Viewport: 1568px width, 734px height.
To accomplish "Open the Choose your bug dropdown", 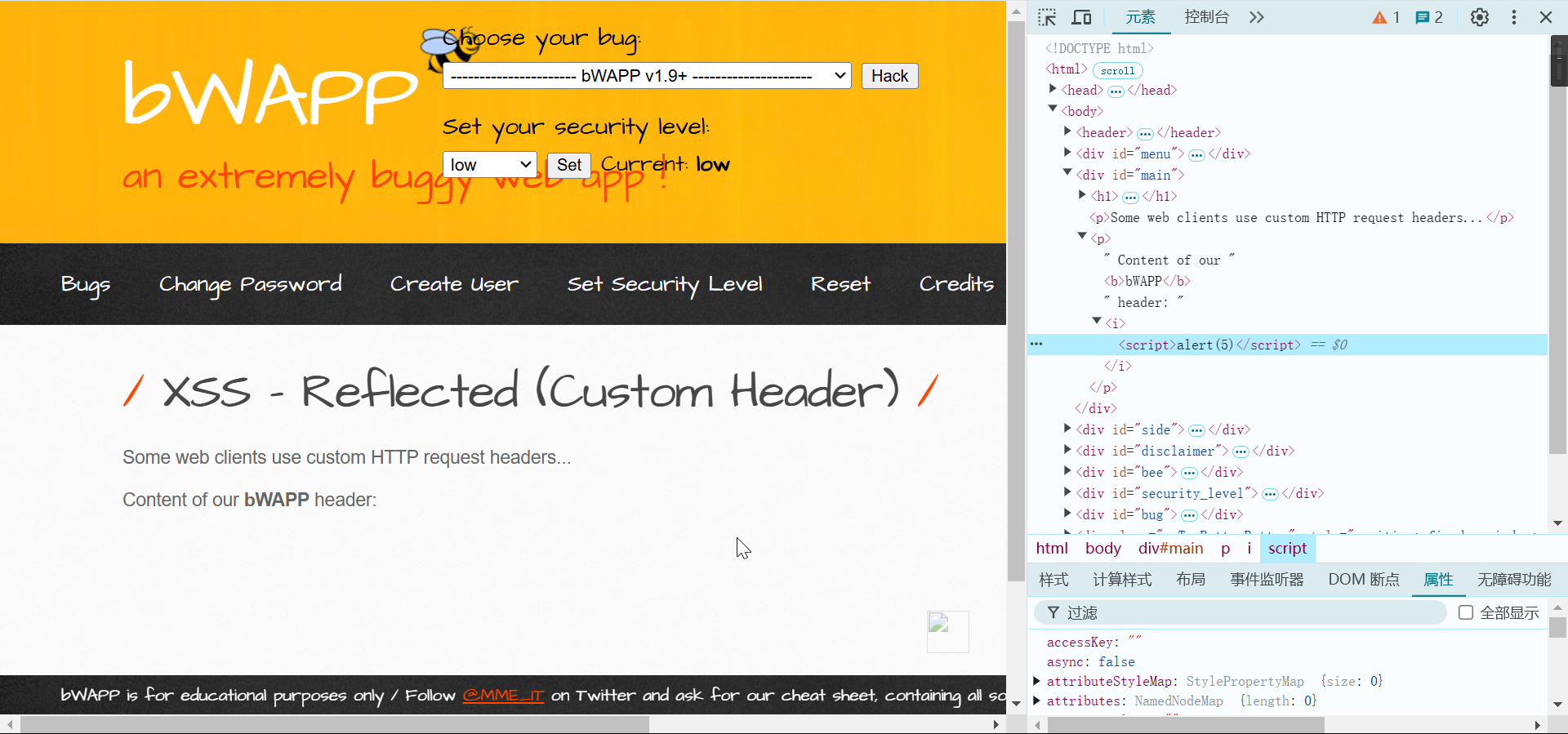I will [x=647, y=76].
